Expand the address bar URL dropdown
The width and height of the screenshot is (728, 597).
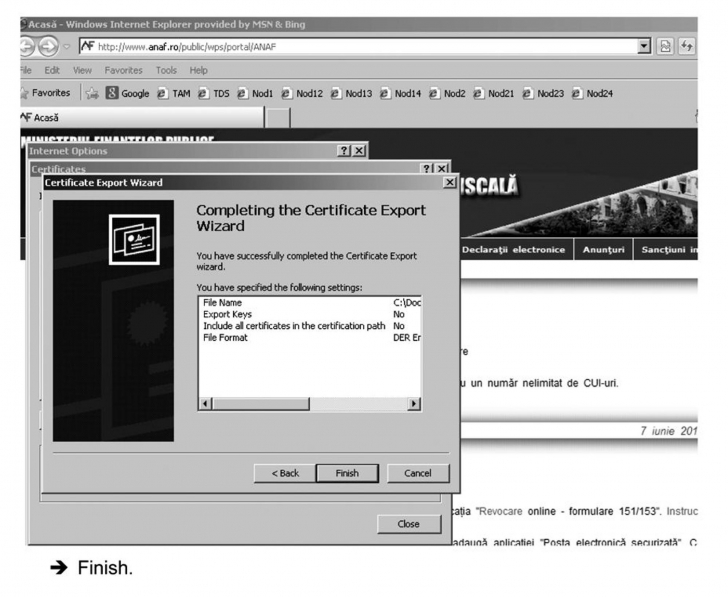pyautogui.click(x=644, y=47)
